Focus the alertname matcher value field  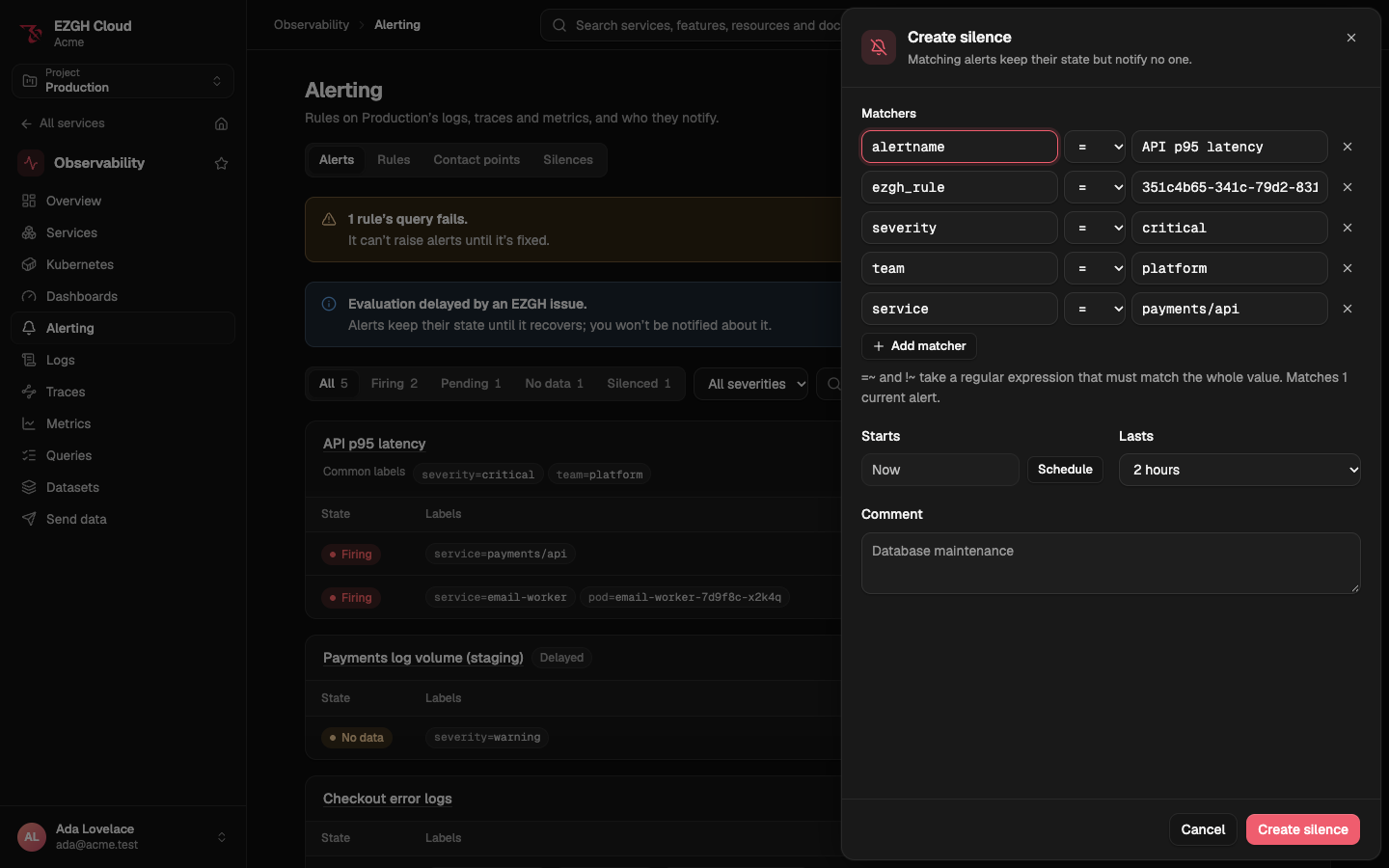point(1230,147)
